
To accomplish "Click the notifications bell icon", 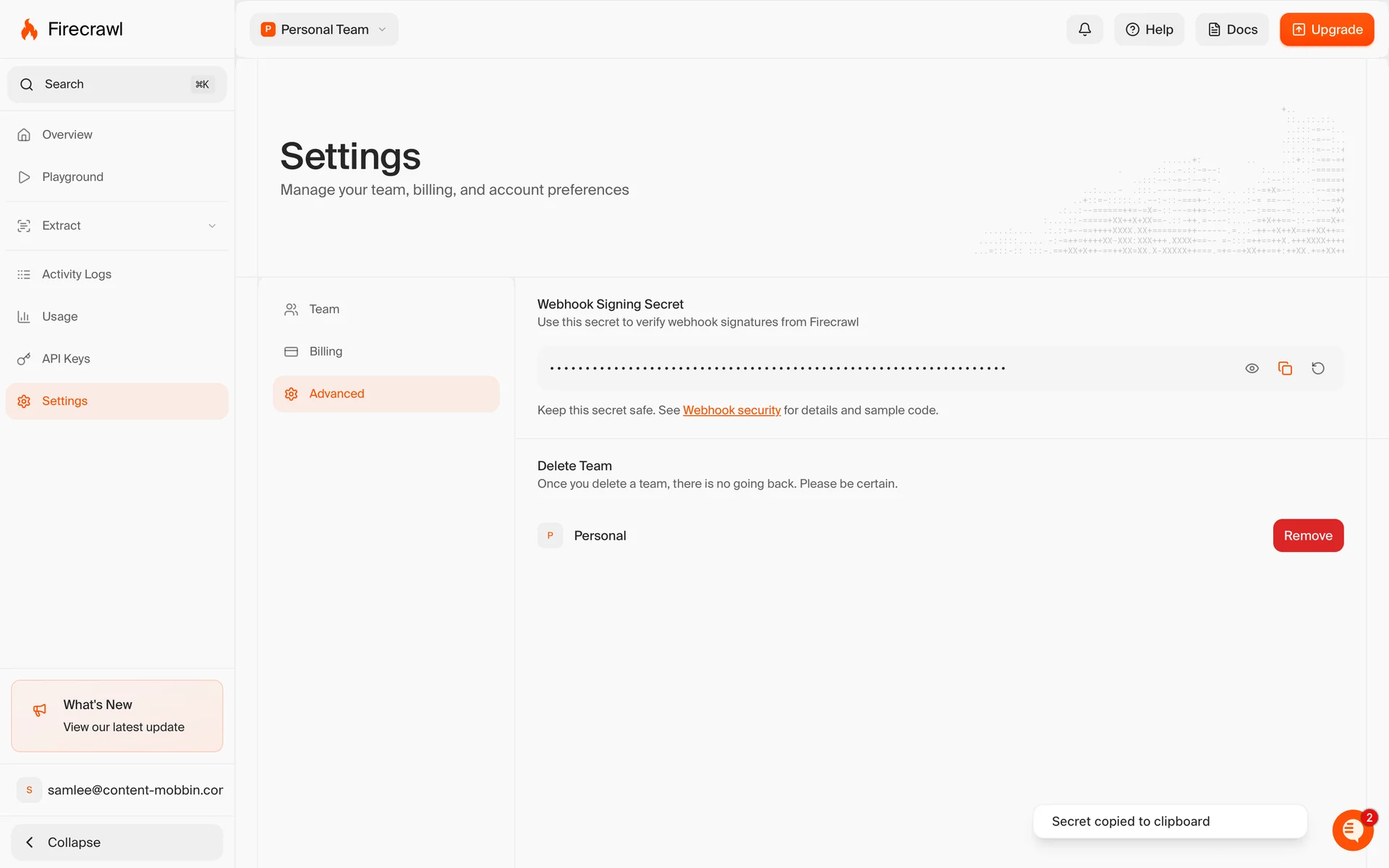I will (1084, 30).
